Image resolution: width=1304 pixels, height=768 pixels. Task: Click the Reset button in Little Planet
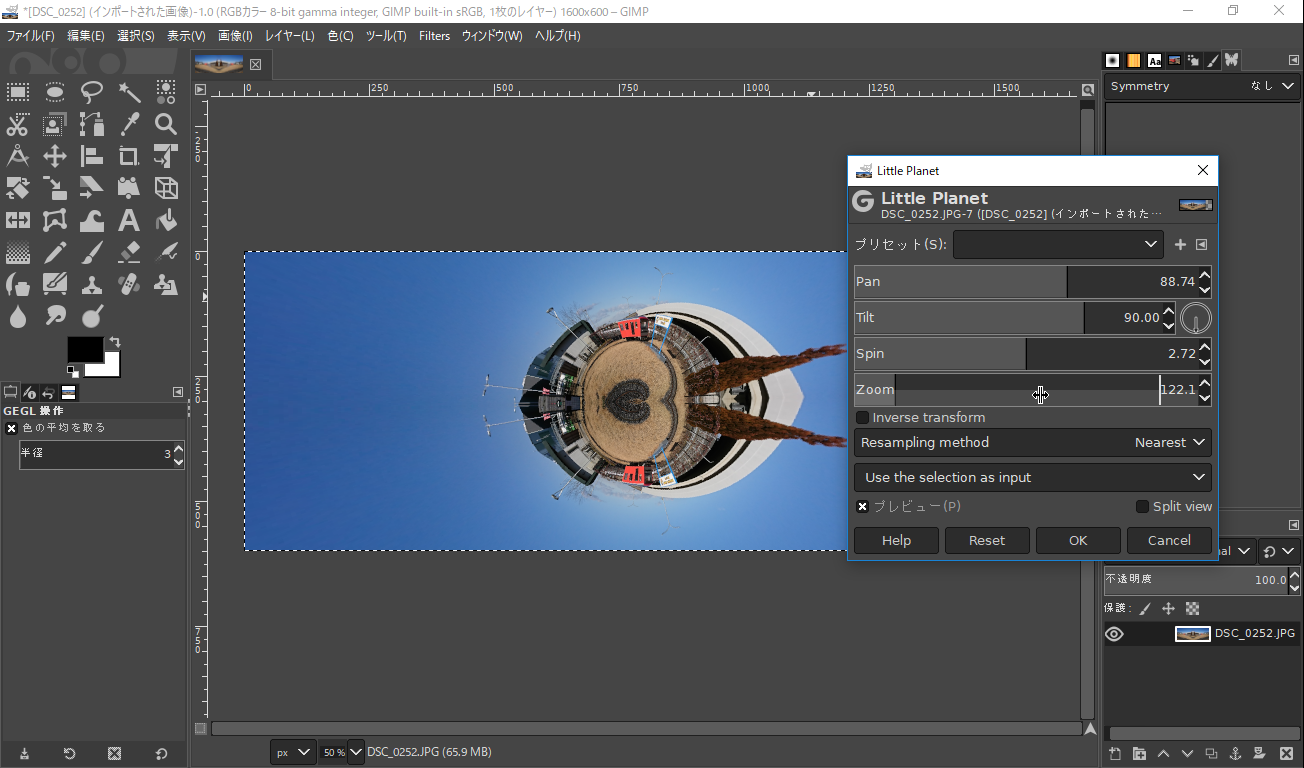point(987,540)
